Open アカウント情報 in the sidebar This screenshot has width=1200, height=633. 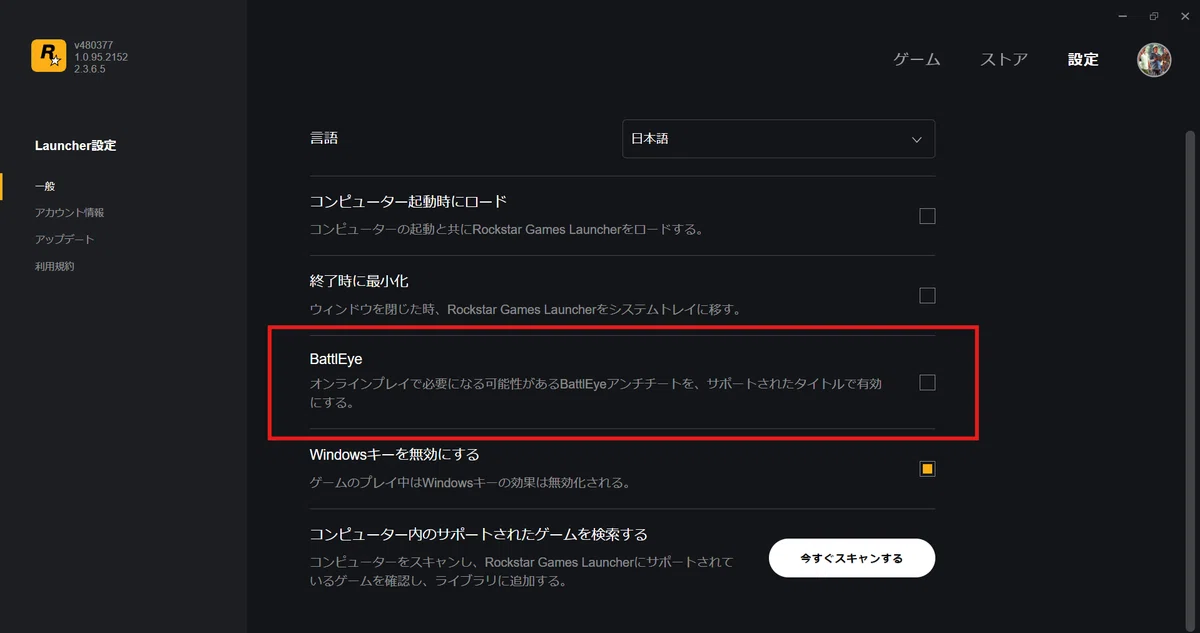(x=69, y=213)
